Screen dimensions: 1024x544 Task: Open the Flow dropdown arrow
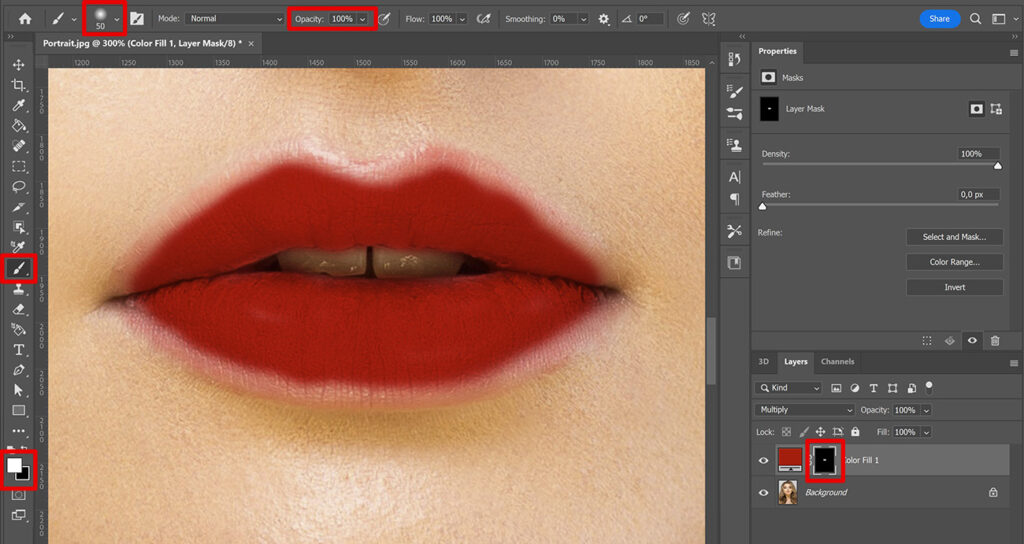click(462, 19)
